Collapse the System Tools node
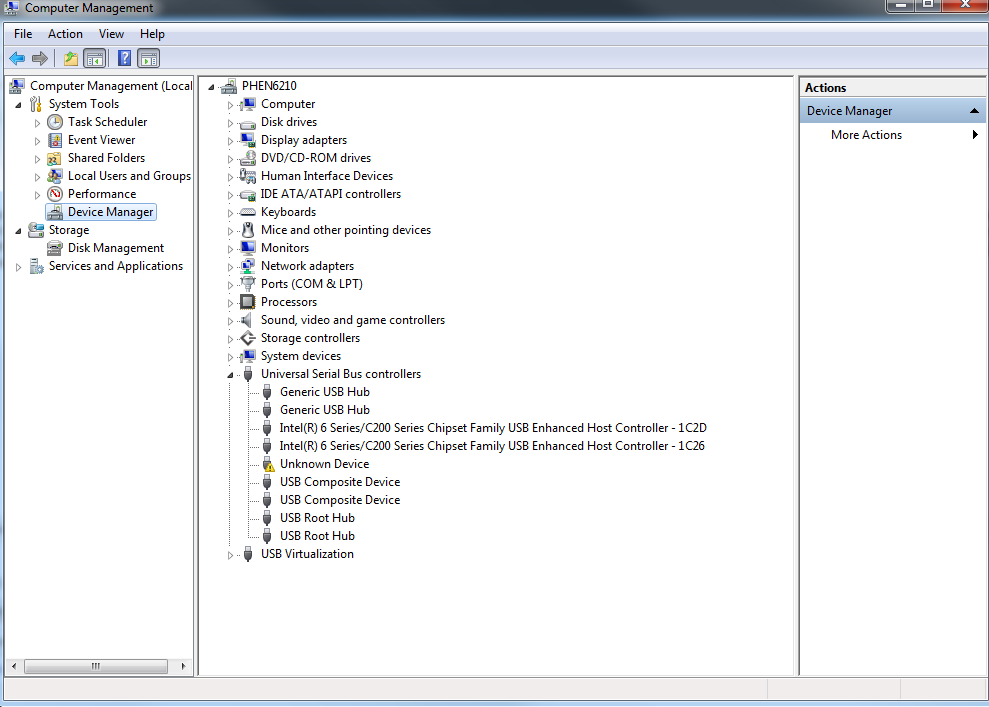 tap(18, 105)
